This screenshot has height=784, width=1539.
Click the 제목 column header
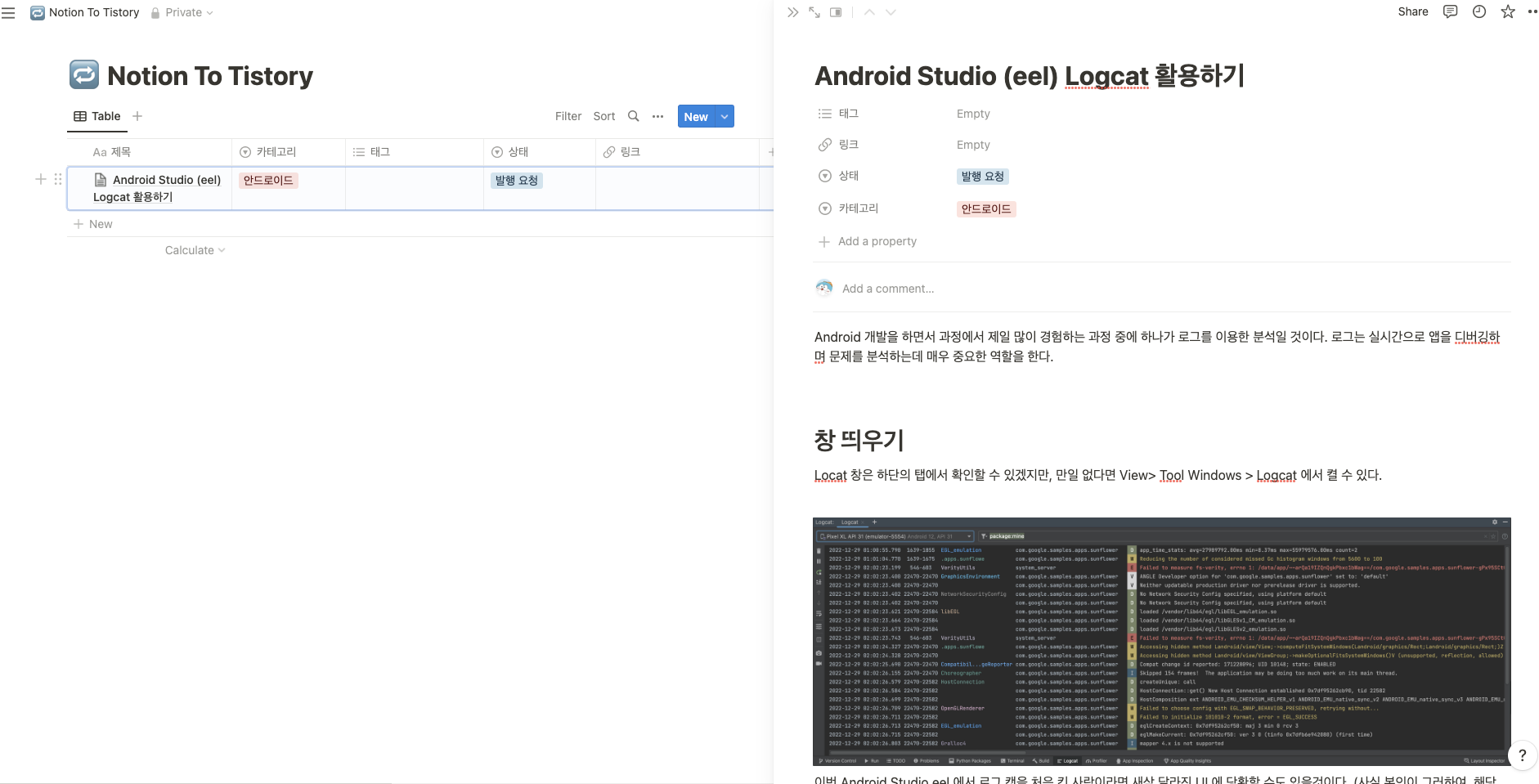150,152
